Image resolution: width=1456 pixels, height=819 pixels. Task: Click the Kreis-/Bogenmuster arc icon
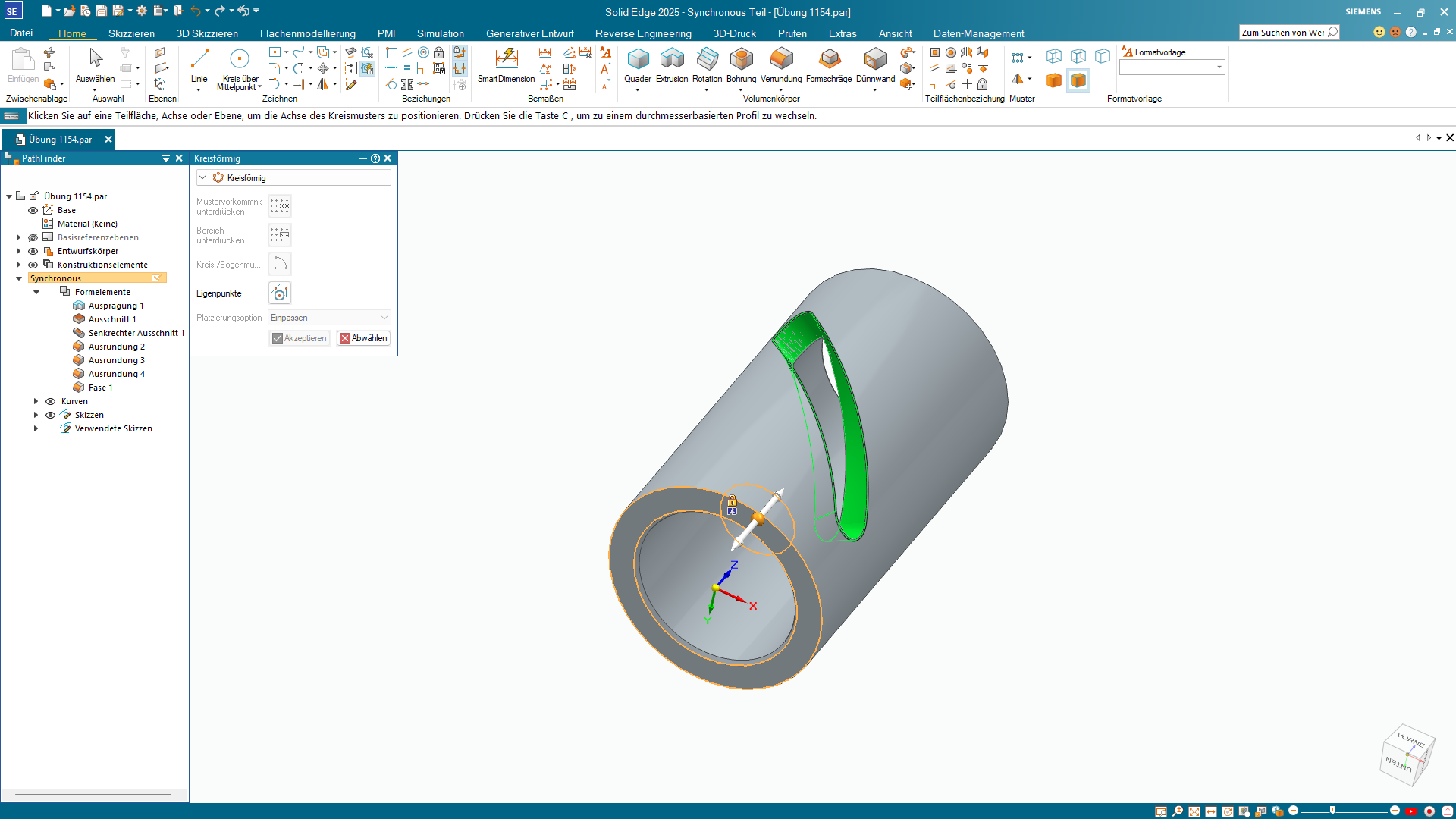point(280,264)
